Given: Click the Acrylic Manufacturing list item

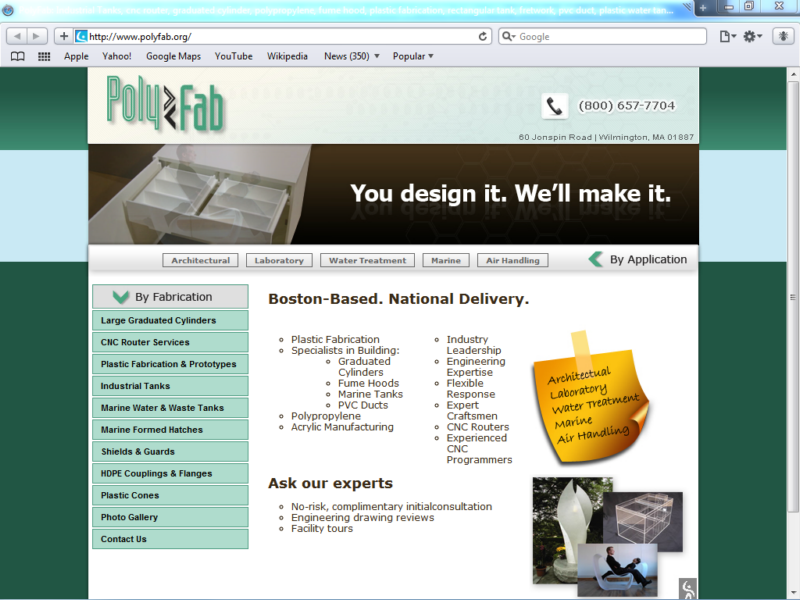Looking at the screenshot, I should click(x=342, y=427).
